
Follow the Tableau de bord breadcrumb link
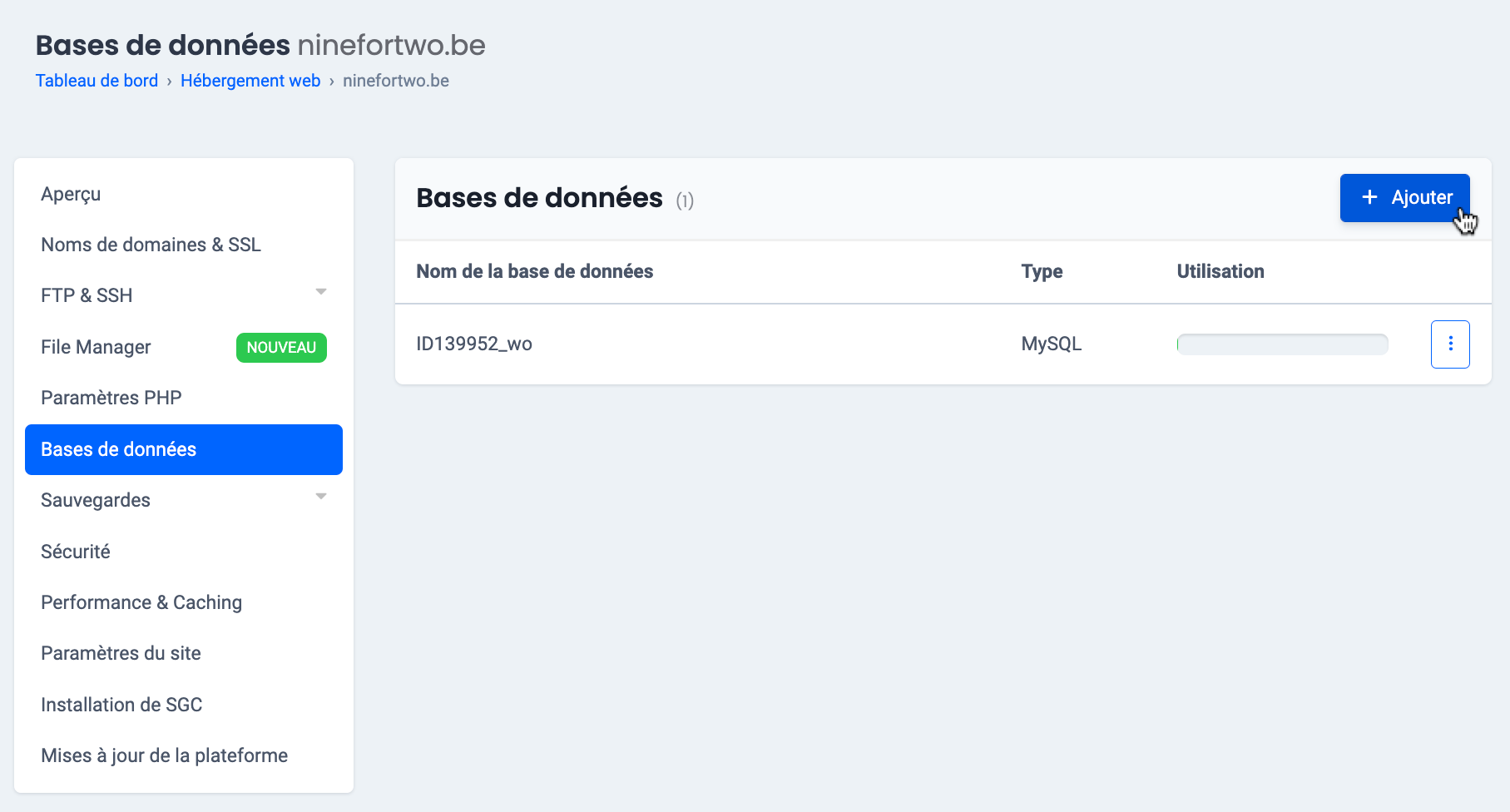tap(97, 81)
